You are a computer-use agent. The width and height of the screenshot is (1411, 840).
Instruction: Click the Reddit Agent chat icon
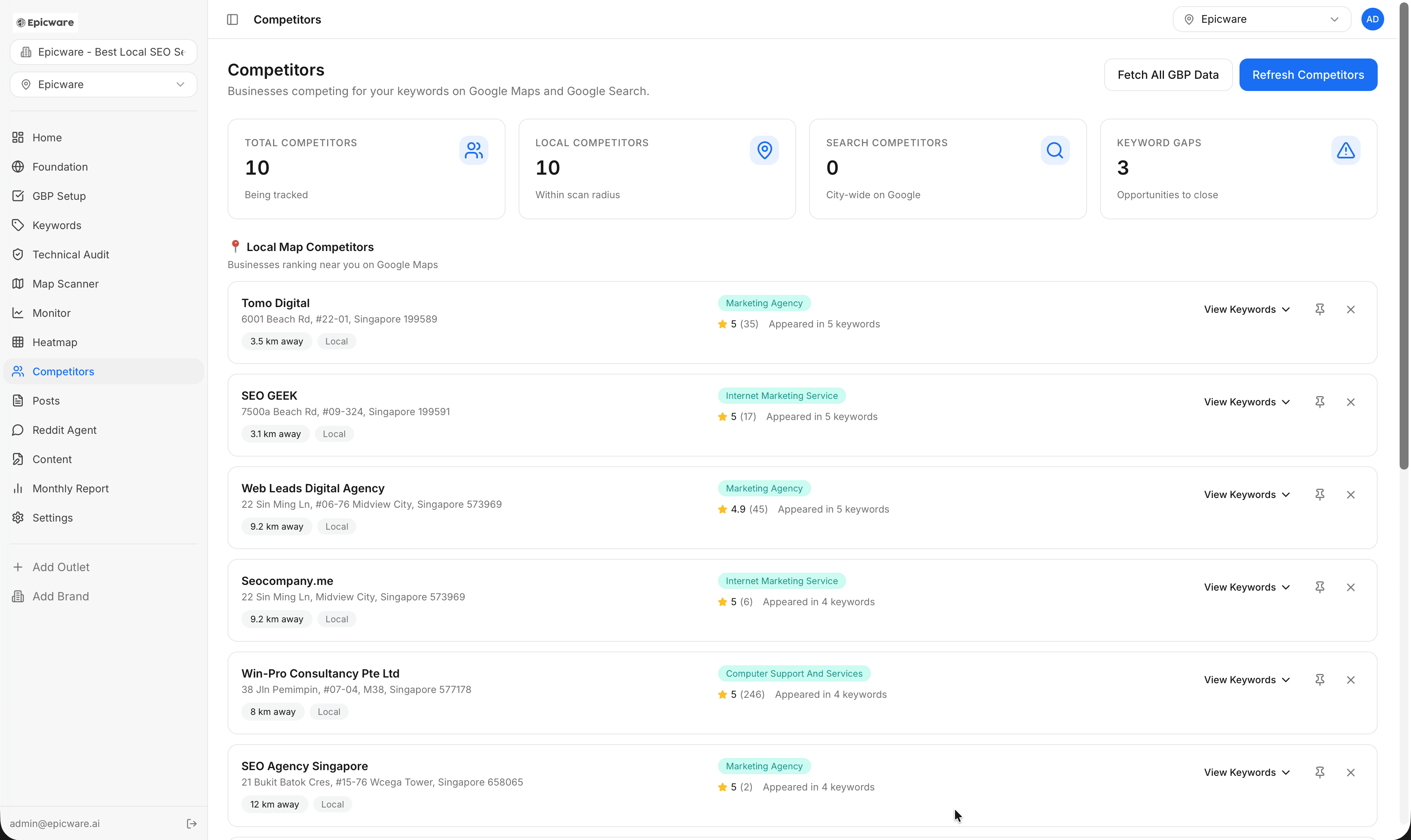(18, 430)
